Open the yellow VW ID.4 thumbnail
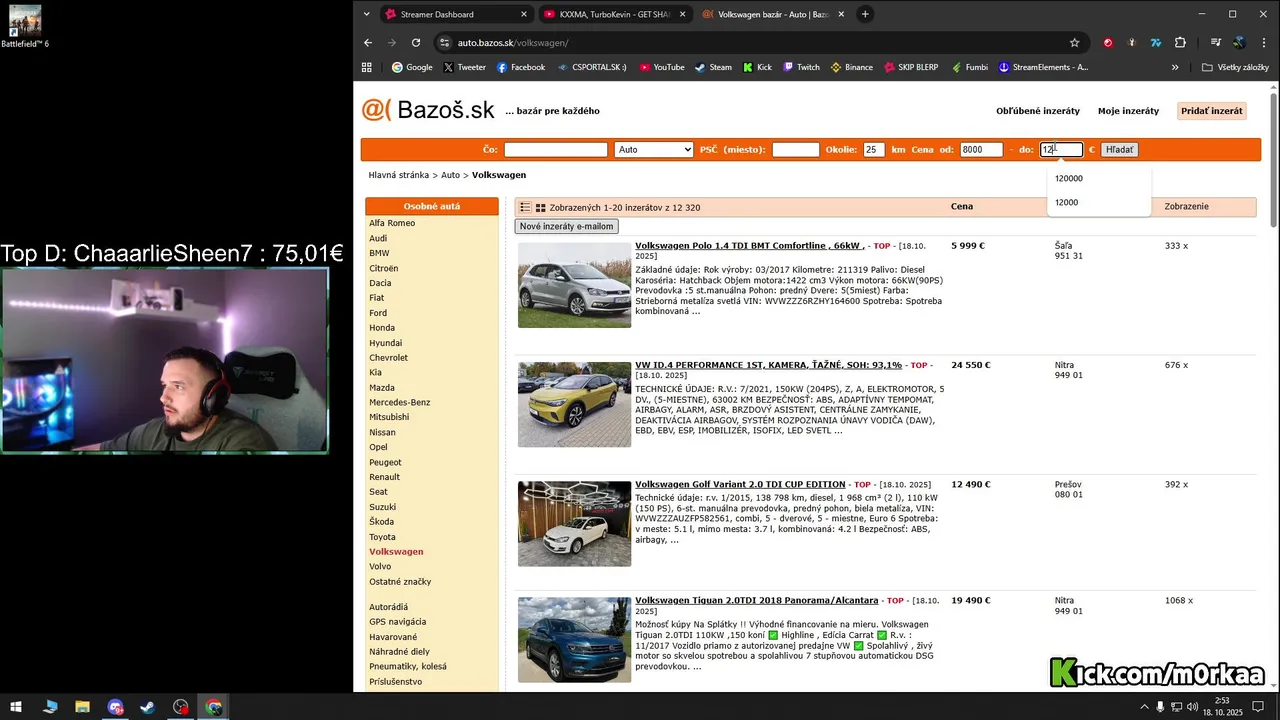The width and height of the screenshot is (1280, 720). point(574,404)
